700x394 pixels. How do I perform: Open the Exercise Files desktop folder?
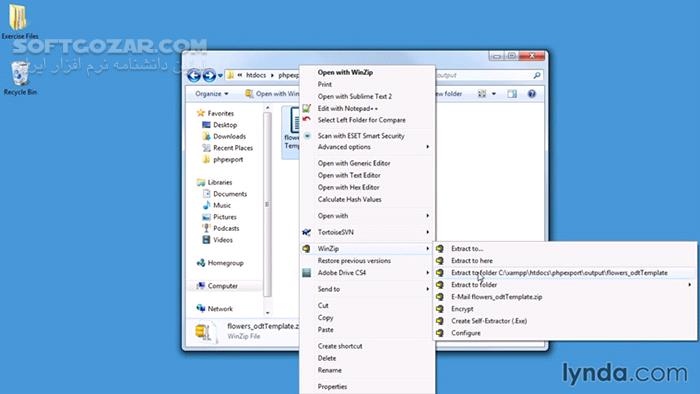coord(19,21)
